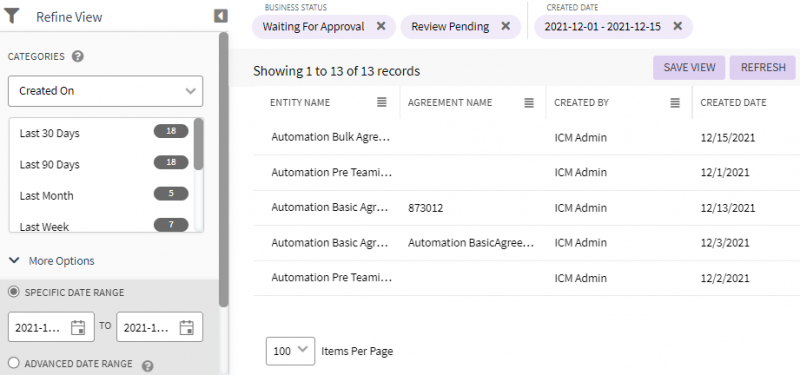Click the Refresh button
This screenshot has height=375, width=800.
tap(763, 68)
